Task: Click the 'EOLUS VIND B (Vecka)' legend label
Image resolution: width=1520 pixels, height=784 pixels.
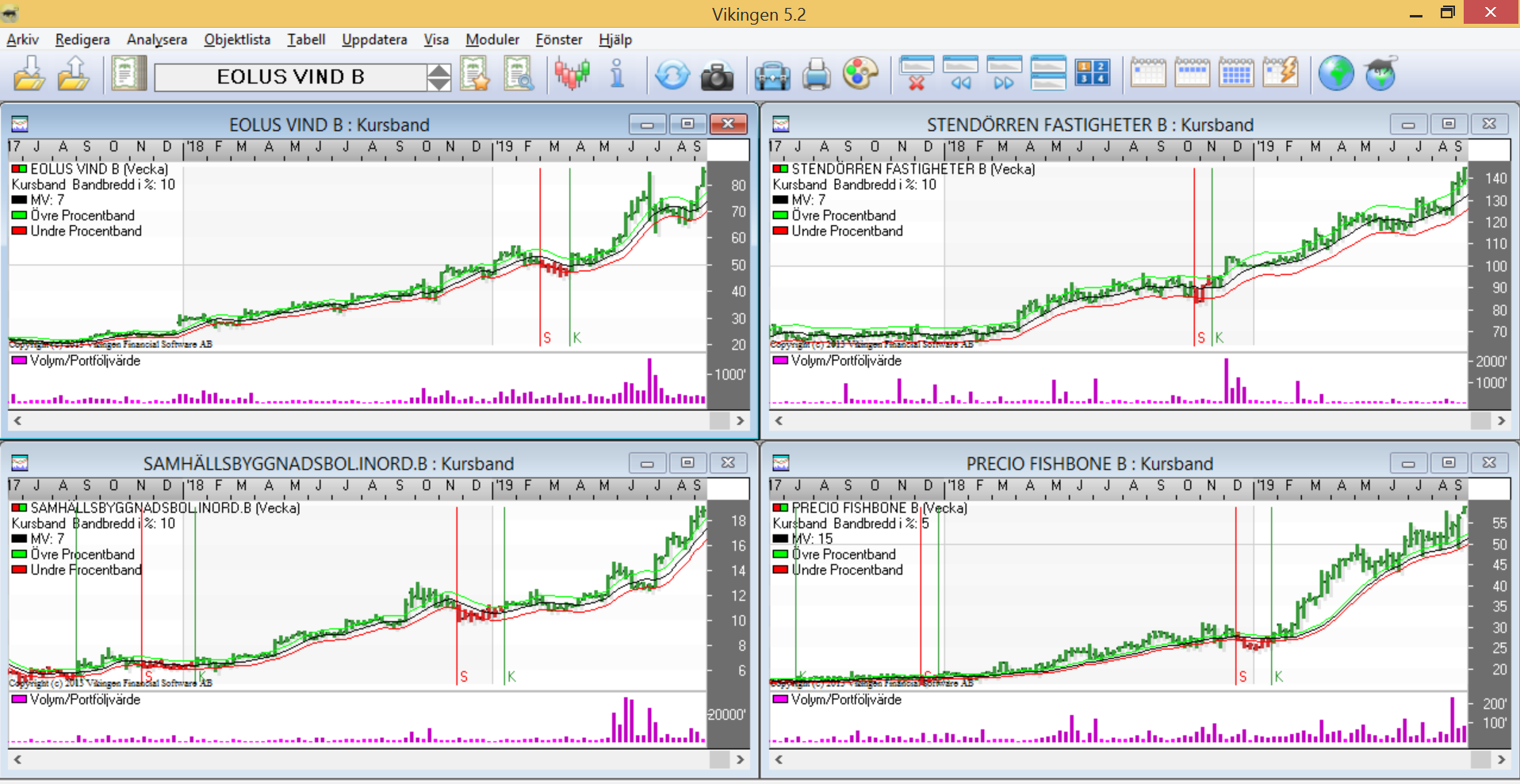Action: coord(99,169)
